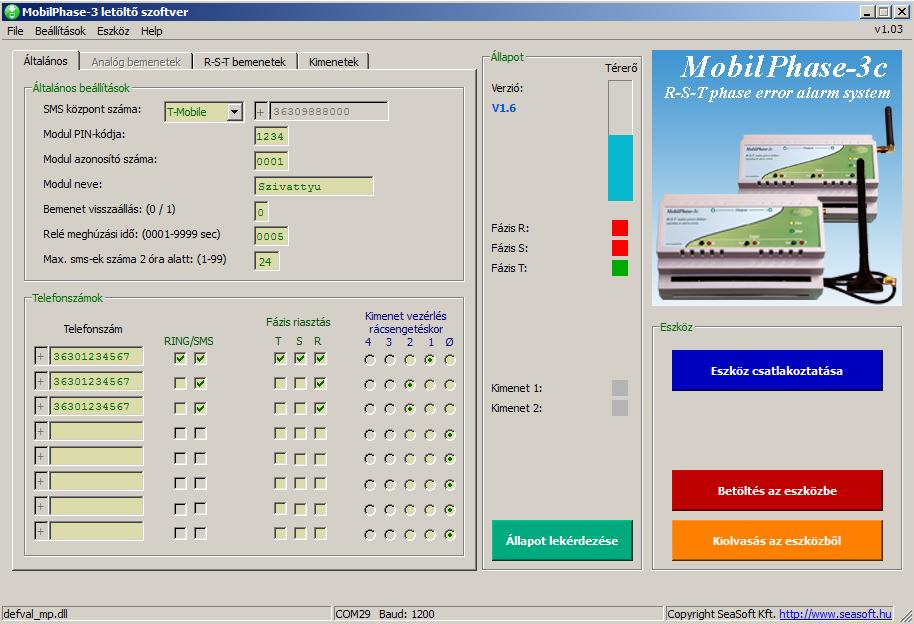Viewport: 914px width, 624px height.
Task: Click the Térerő signal strength bar
Action: point(620,141)
